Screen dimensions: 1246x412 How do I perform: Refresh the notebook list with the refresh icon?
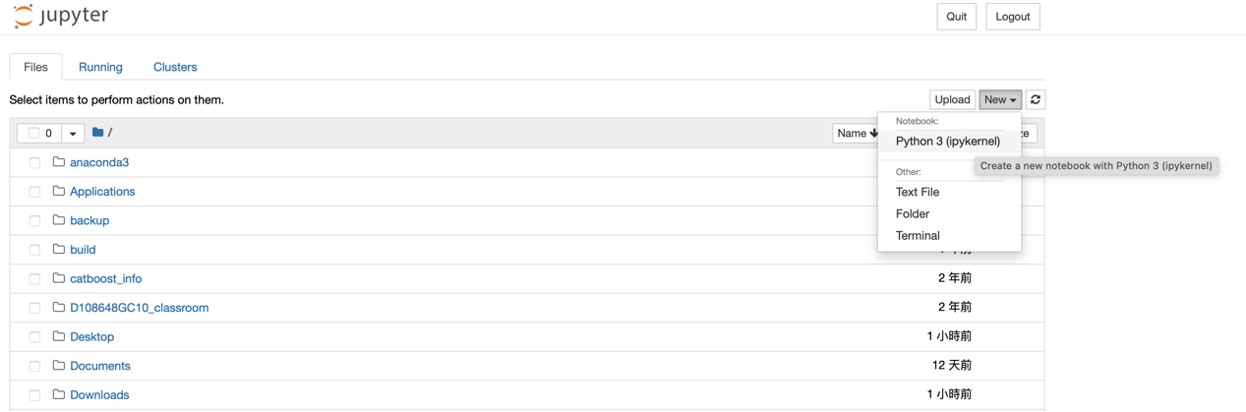1036,100
